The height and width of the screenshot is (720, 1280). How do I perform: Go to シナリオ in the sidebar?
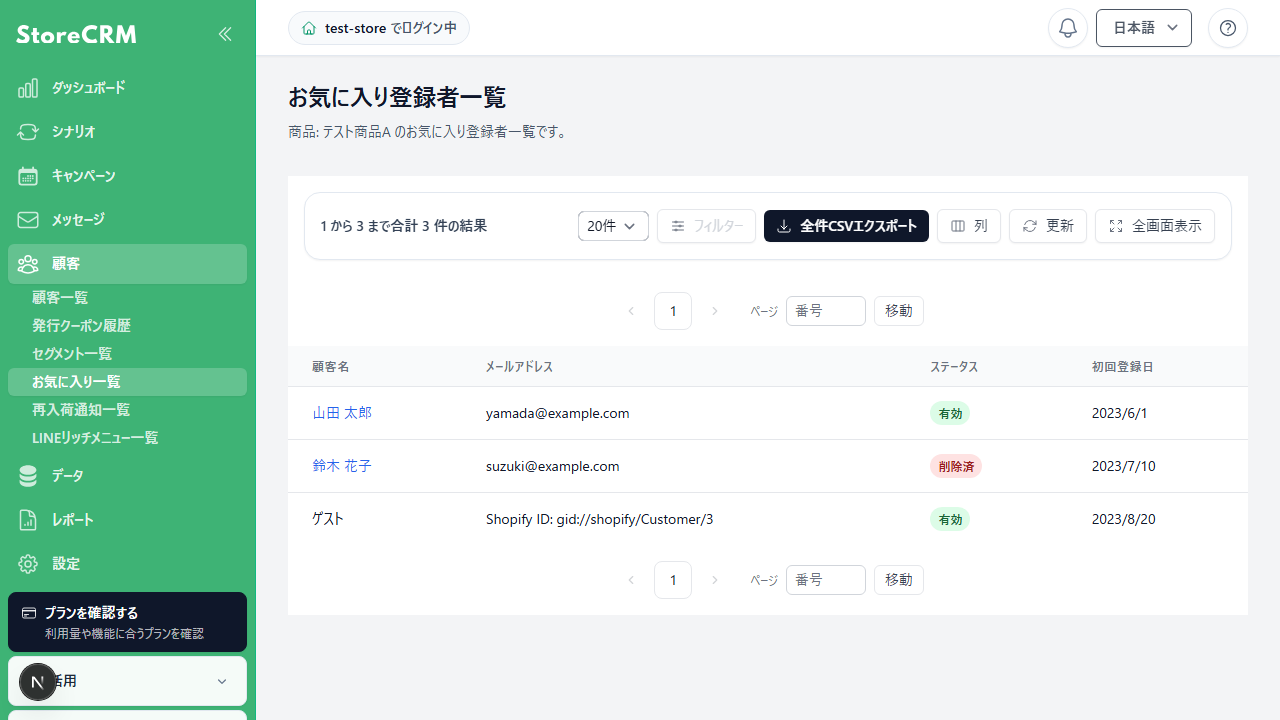127,132
